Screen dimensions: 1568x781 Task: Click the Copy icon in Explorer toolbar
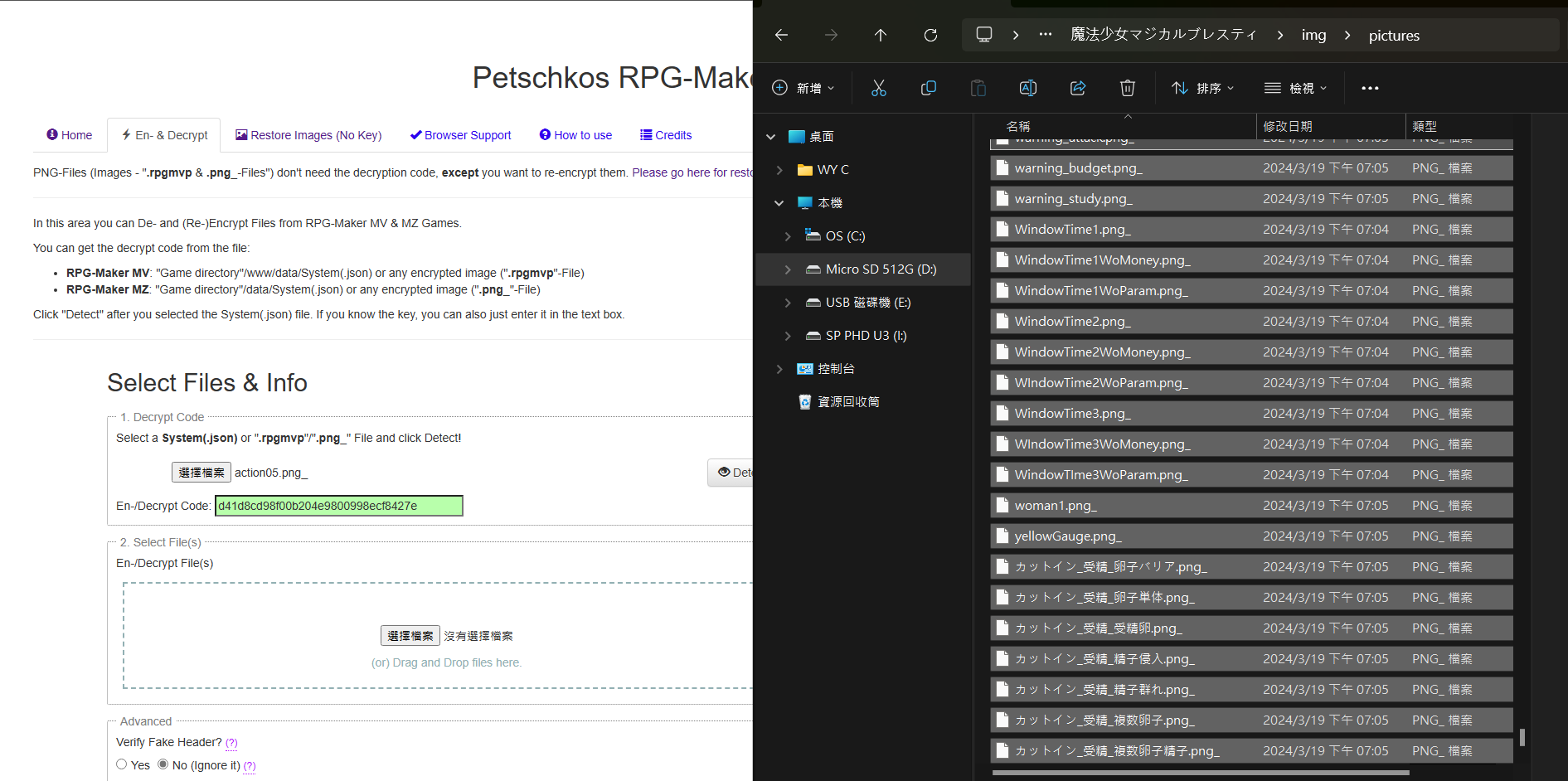[x=929, y=88]
